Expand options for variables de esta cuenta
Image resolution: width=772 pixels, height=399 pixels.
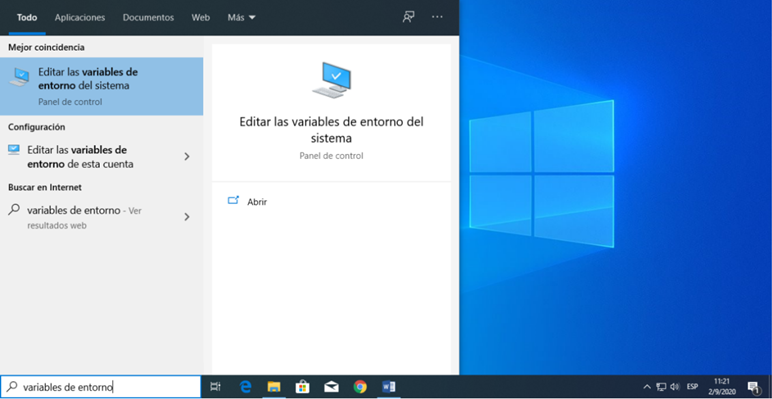[187, 157]
